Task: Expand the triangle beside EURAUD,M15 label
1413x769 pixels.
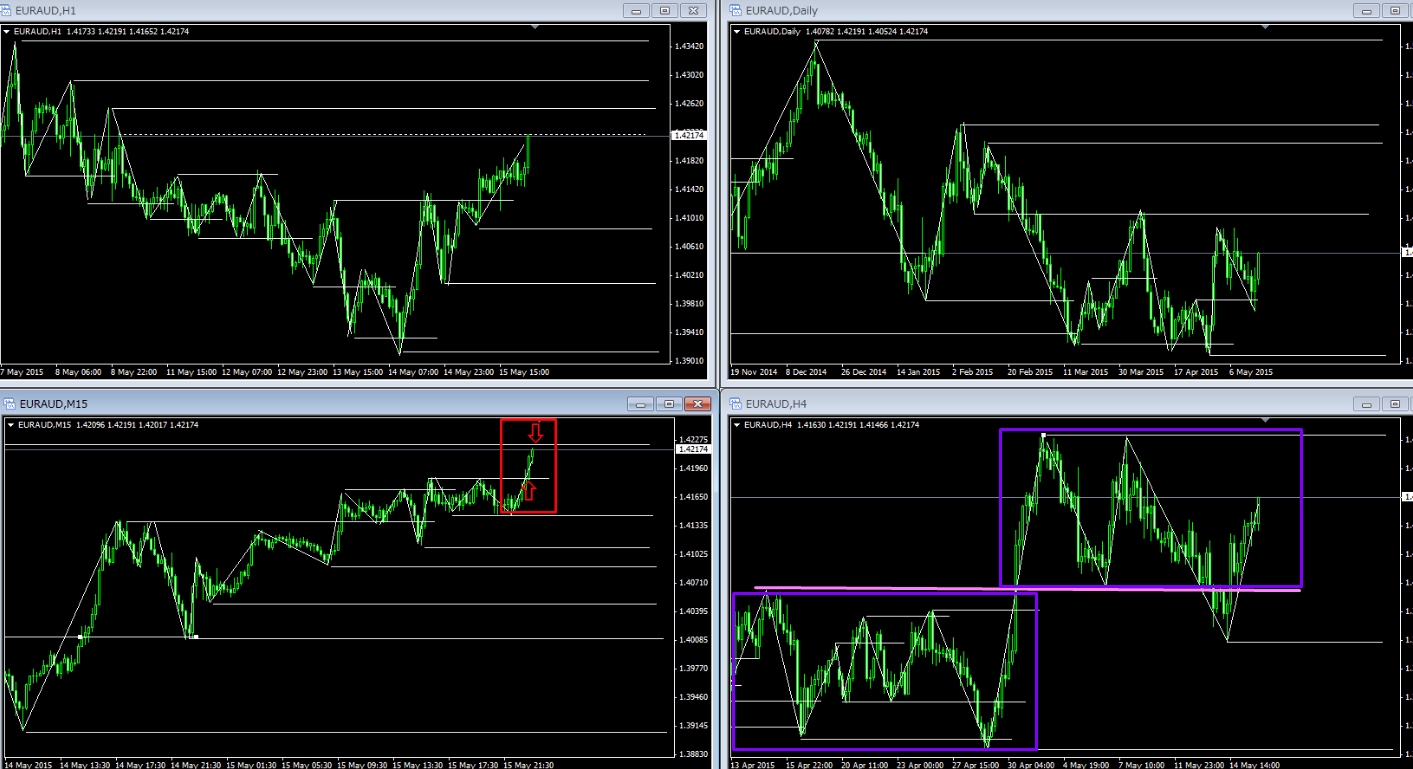Action: (9, 425)
